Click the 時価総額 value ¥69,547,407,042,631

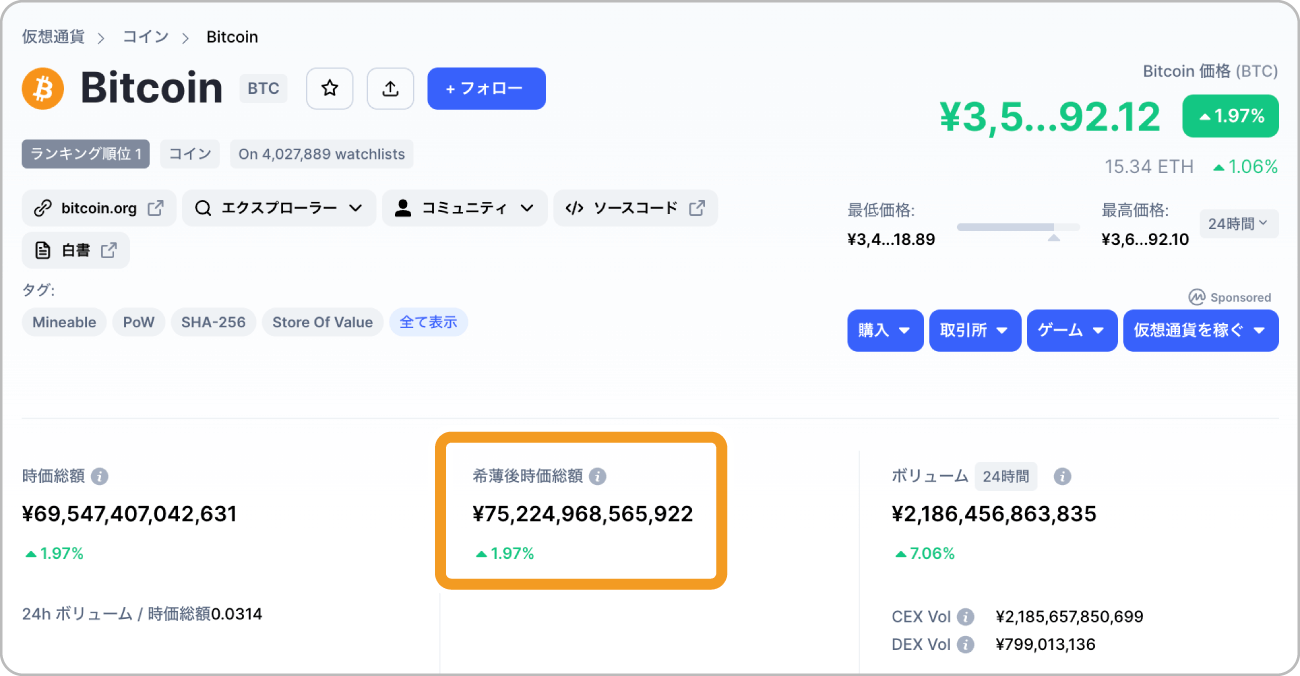(x=130, y=515)
